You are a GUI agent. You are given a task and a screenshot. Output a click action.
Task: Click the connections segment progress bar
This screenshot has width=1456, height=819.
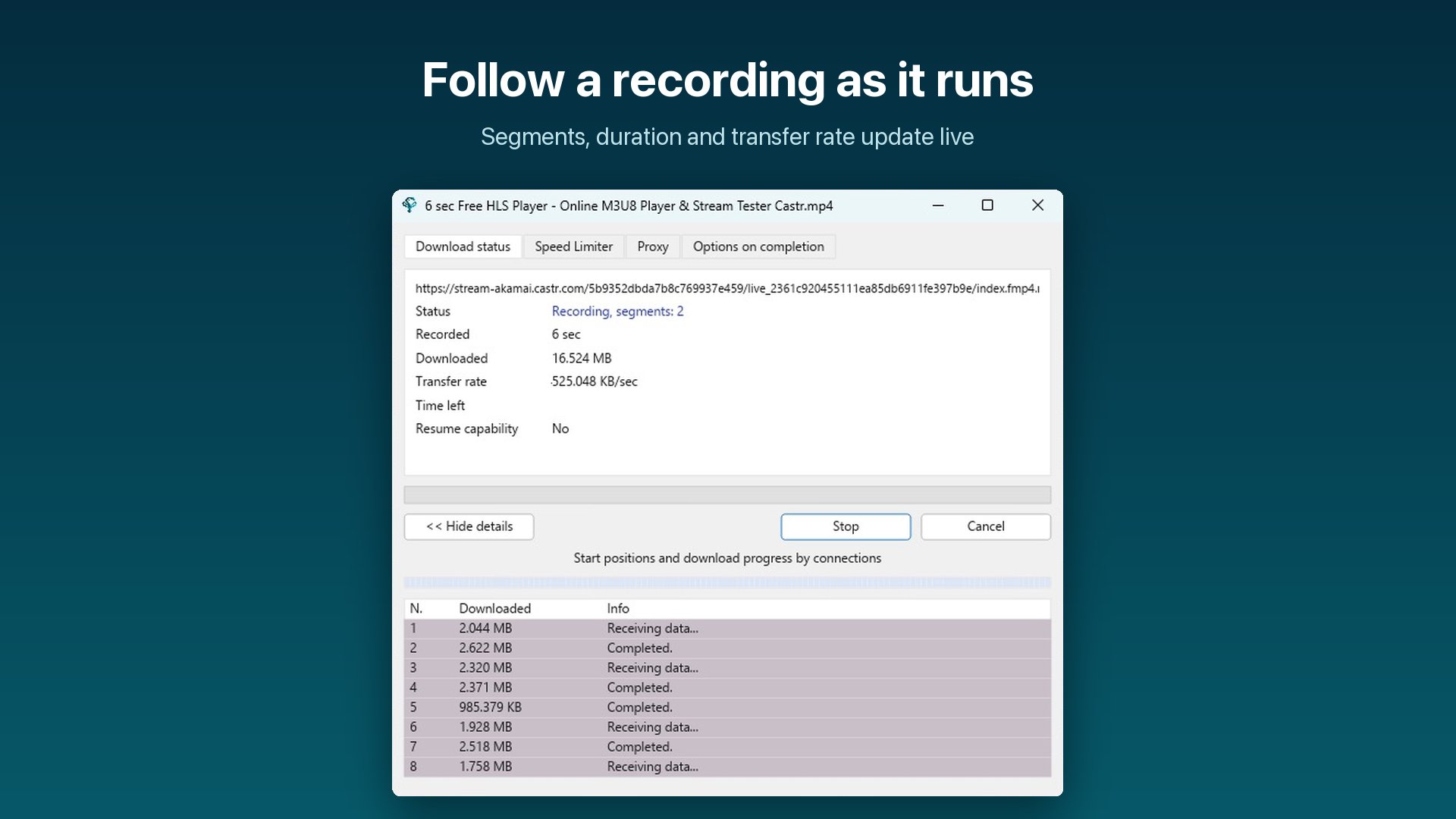[x=727, y=582]
